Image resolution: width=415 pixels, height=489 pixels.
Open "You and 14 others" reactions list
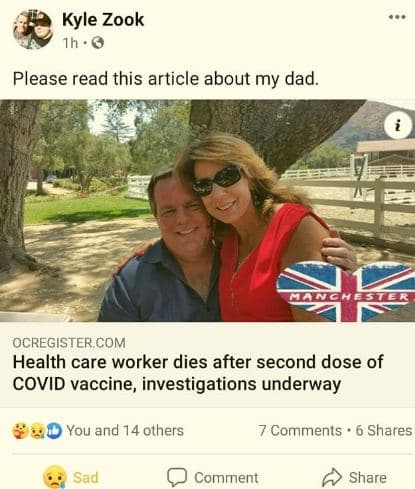coord(125,430)
